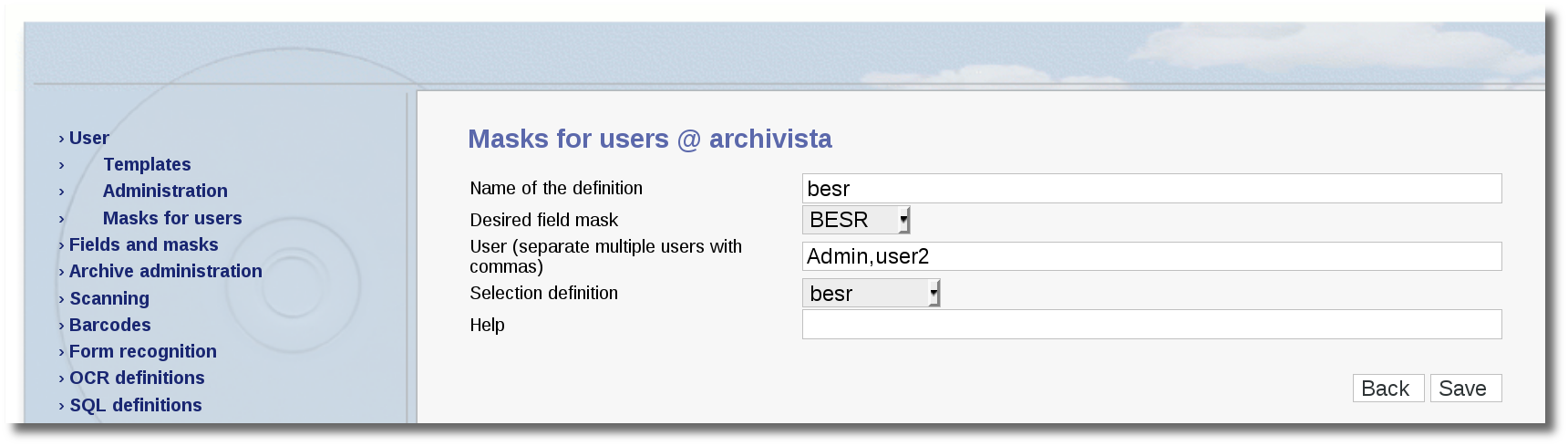1568x446 pixels.
Task: Click the Help input field
Action: click(1151, 324)
